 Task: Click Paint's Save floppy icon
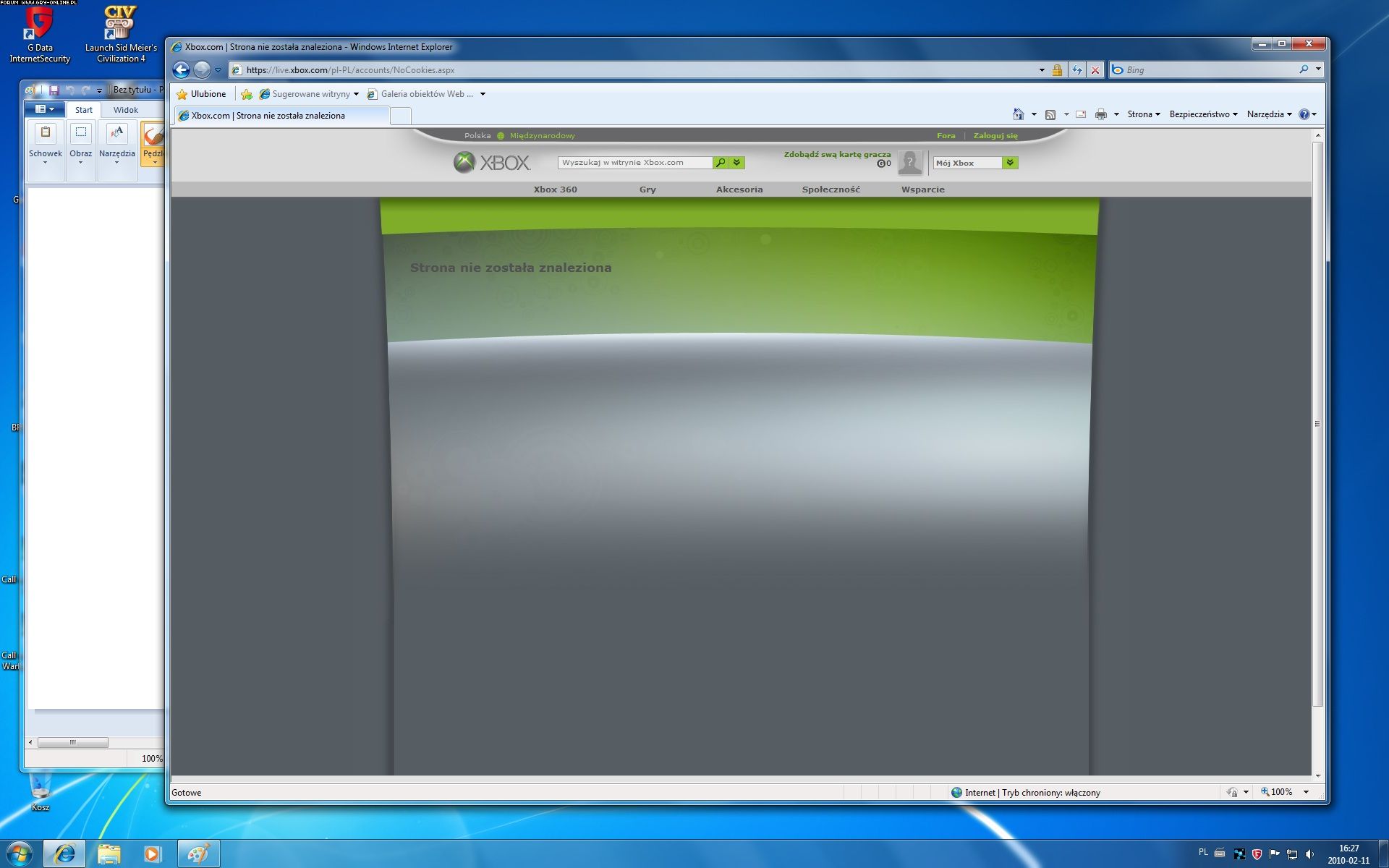(54, 90)
